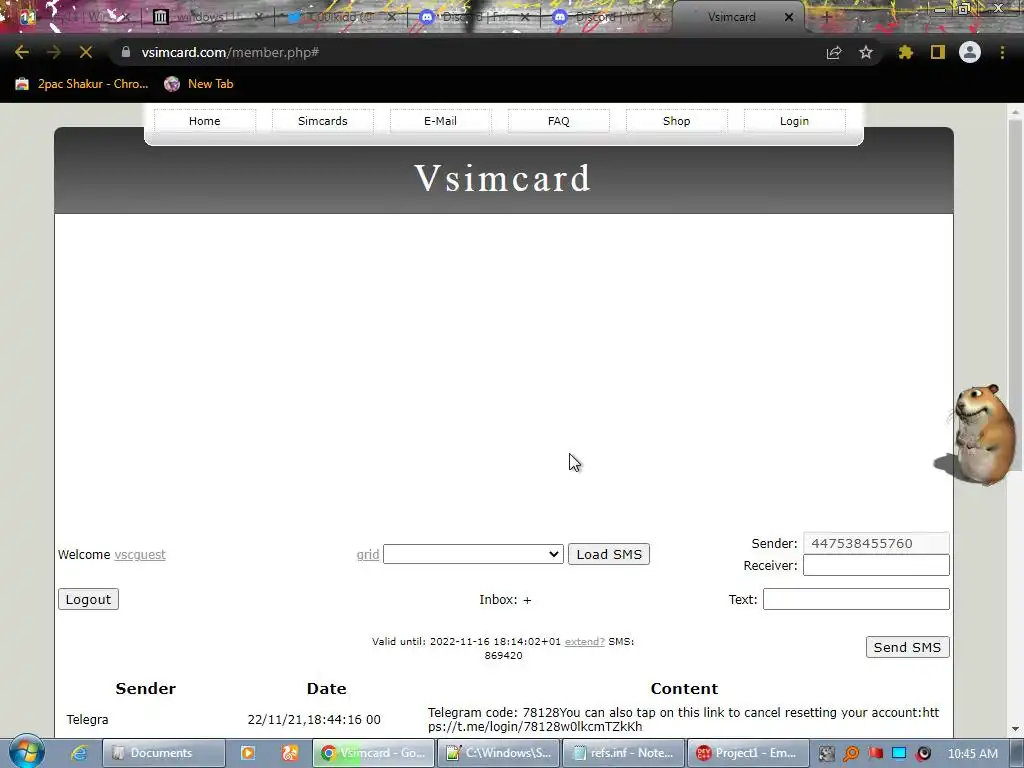Screen dimensions: 1024x768
Task: Open UC Browser taskbar icon
Action: 290,753
